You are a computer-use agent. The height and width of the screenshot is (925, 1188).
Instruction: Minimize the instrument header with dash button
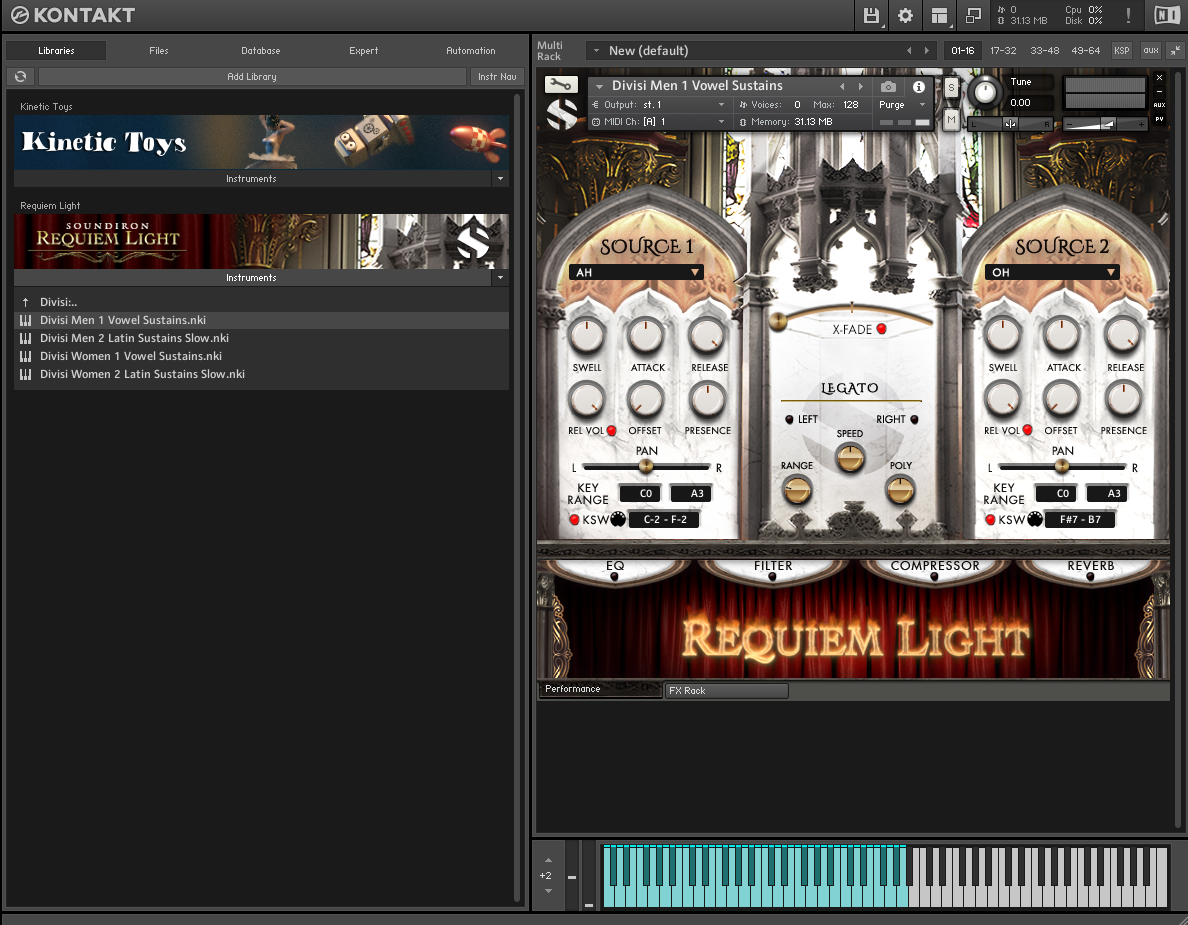click(1159, 92)
